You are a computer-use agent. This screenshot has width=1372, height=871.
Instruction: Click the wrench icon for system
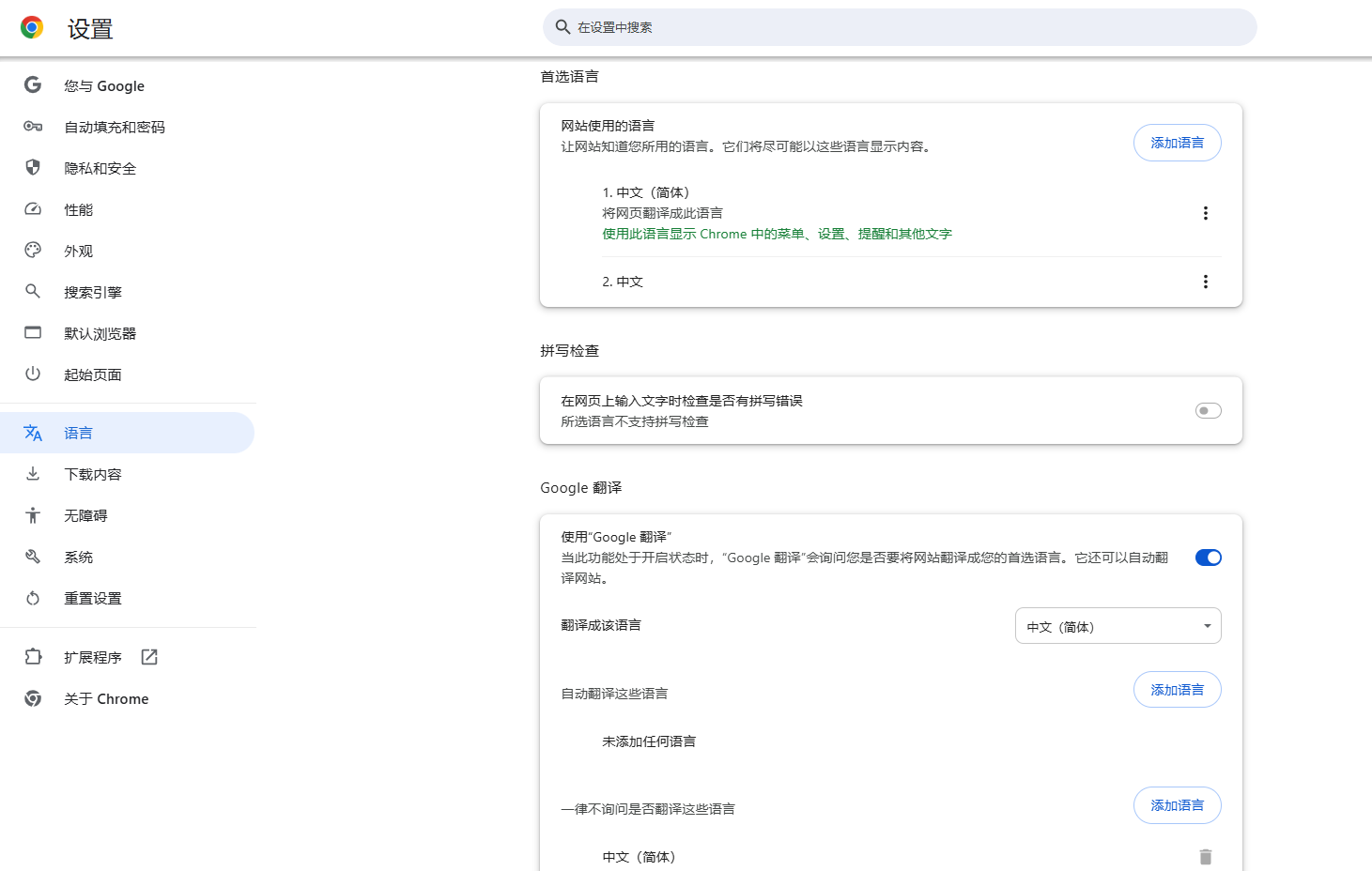pyautogui.click(x=33, y=557)
